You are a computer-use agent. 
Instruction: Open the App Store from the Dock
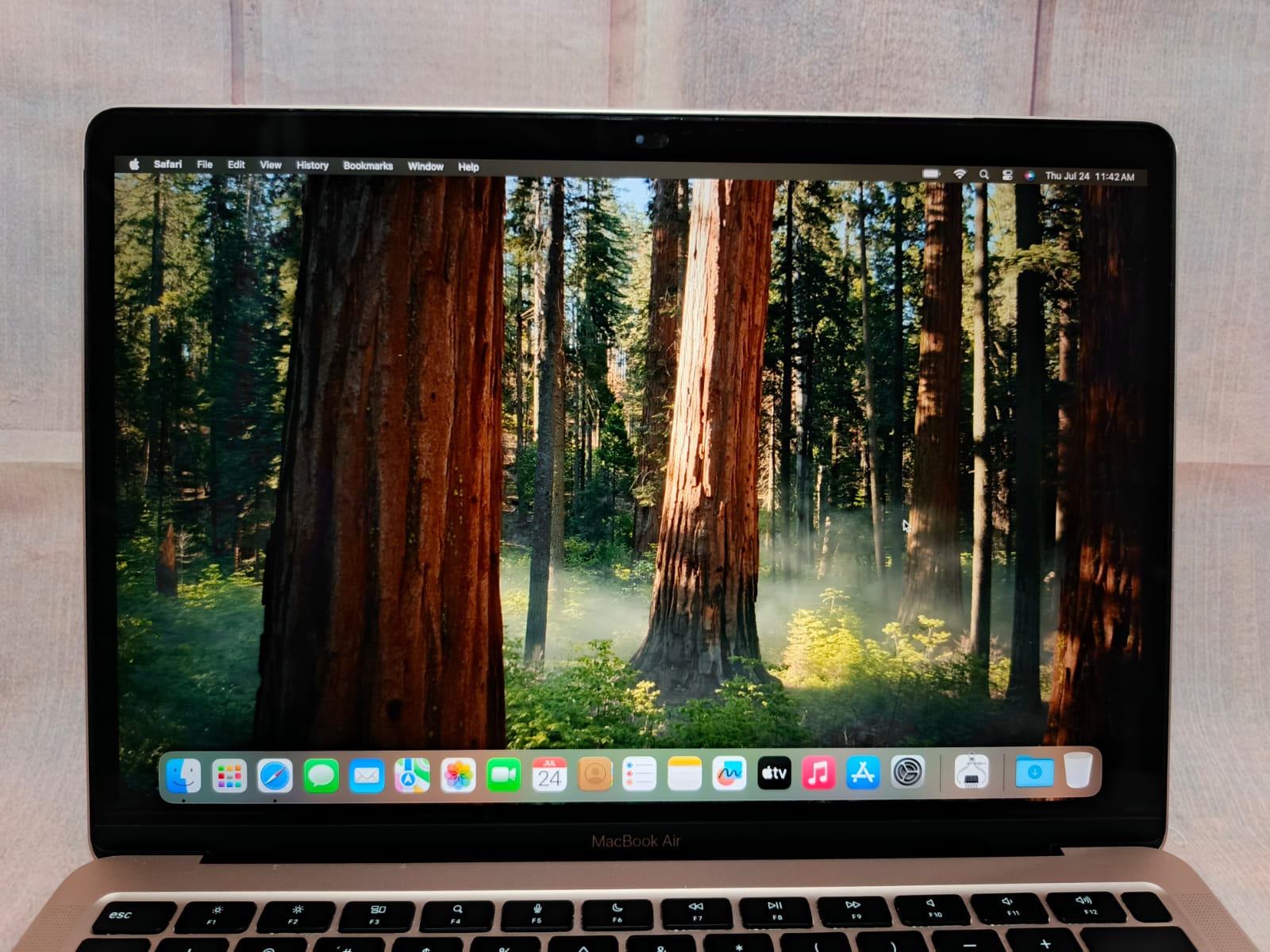pyautogui.click(x=863, y=772)
